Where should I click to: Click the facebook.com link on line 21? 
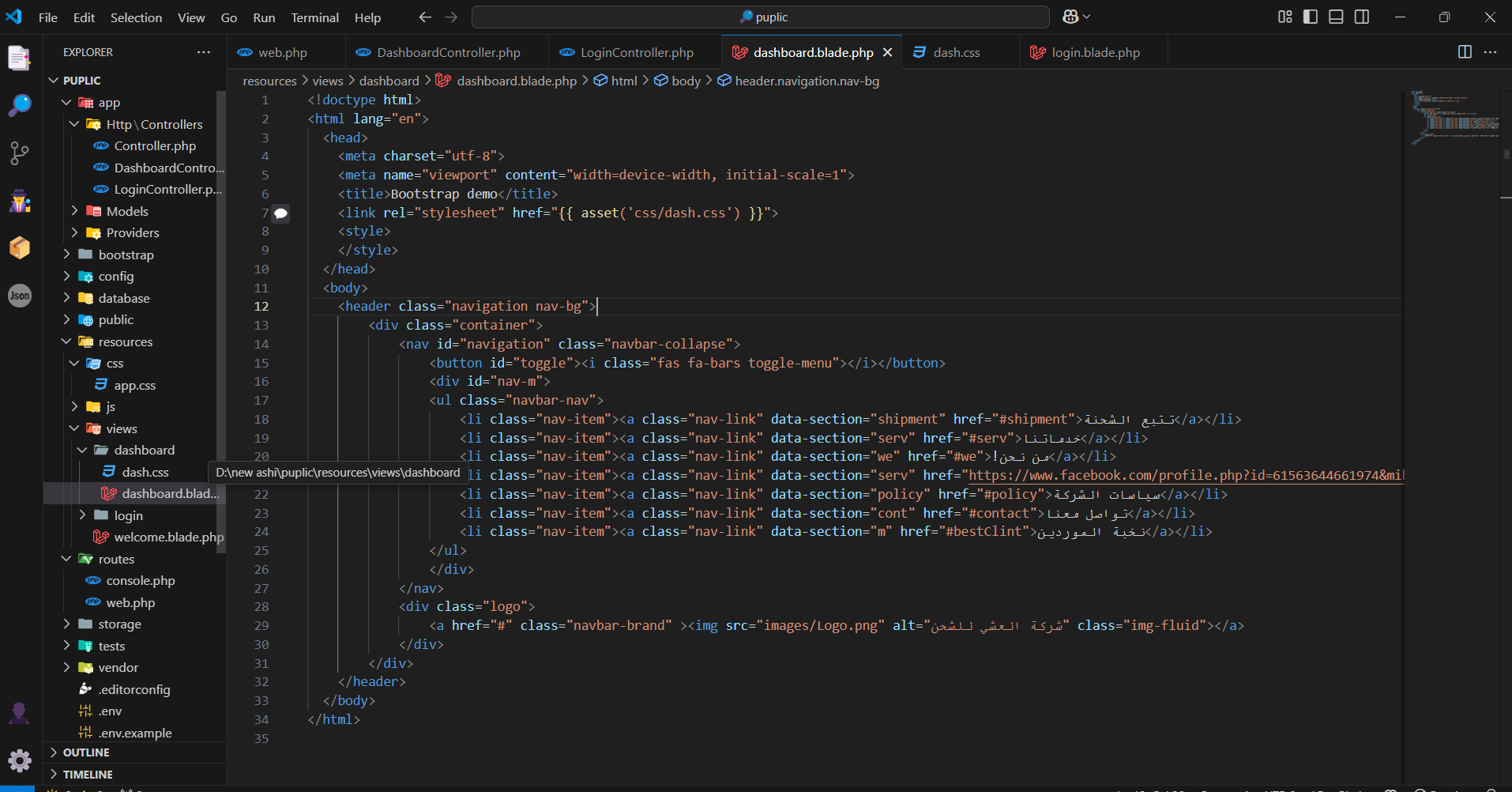click(x=1187, y=476)
